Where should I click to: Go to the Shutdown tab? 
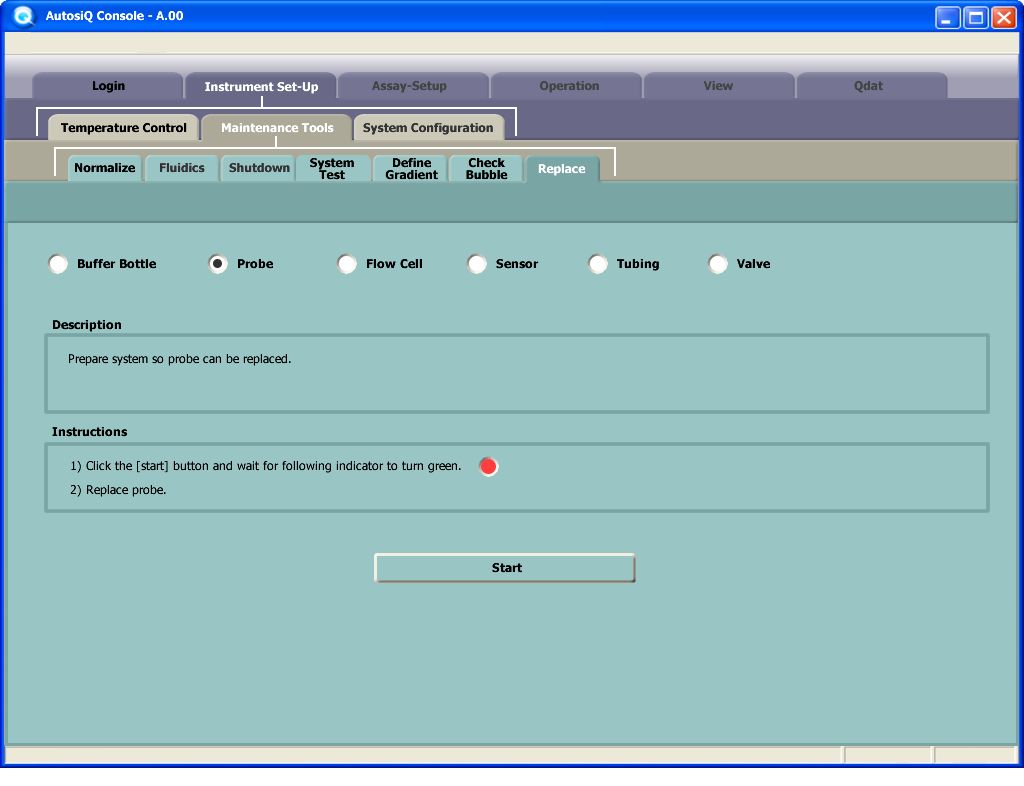point(259,168)
